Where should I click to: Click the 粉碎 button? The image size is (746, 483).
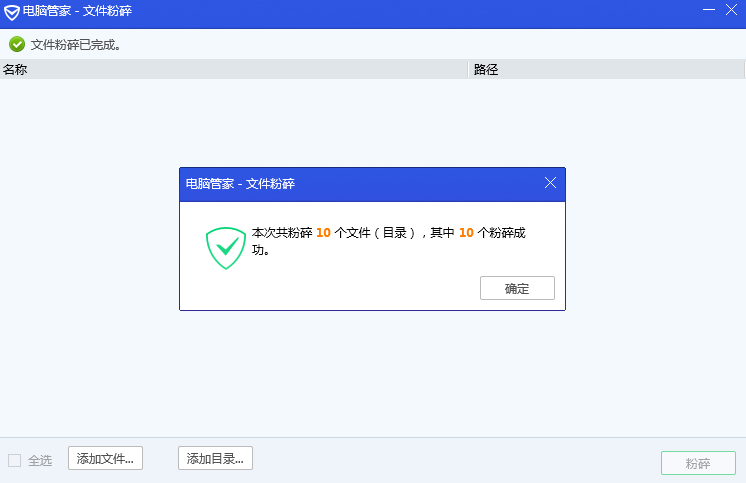pyautogui.click(x=698, y=463)
